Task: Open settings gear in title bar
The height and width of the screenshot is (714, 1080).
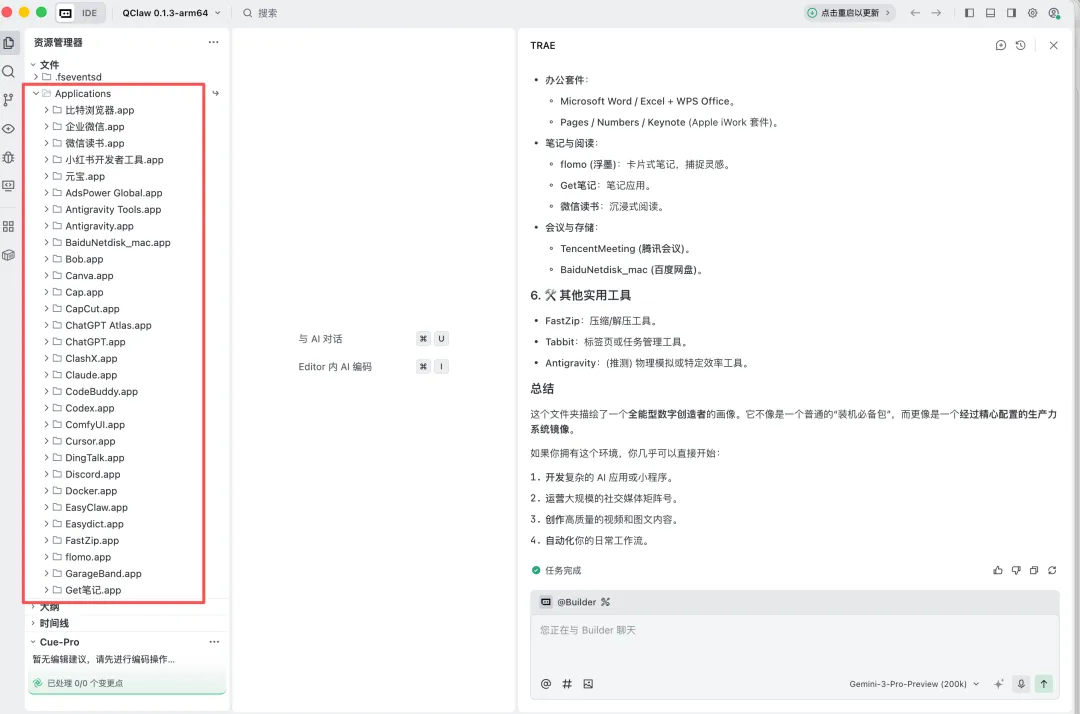Action: pos(1032,13)
